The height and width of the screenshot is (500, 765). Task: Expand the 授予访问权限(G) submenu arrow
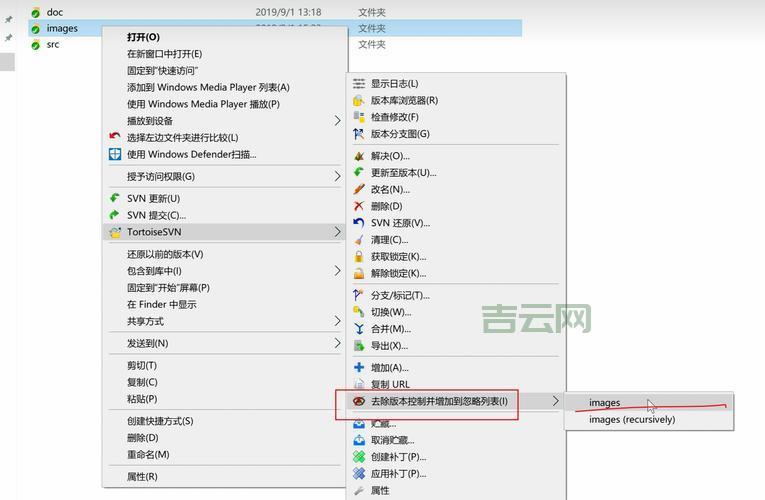(x=337, y=176)
